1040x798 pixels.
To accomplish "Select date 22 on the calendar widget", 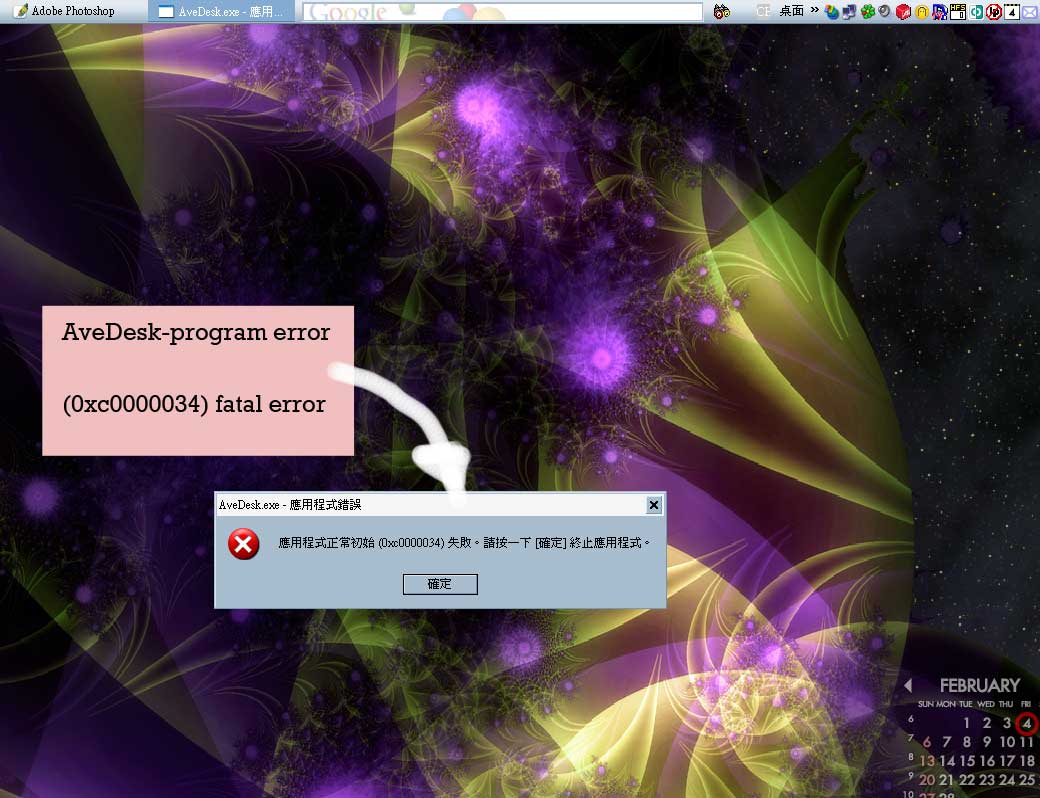I will coord(967,780).
